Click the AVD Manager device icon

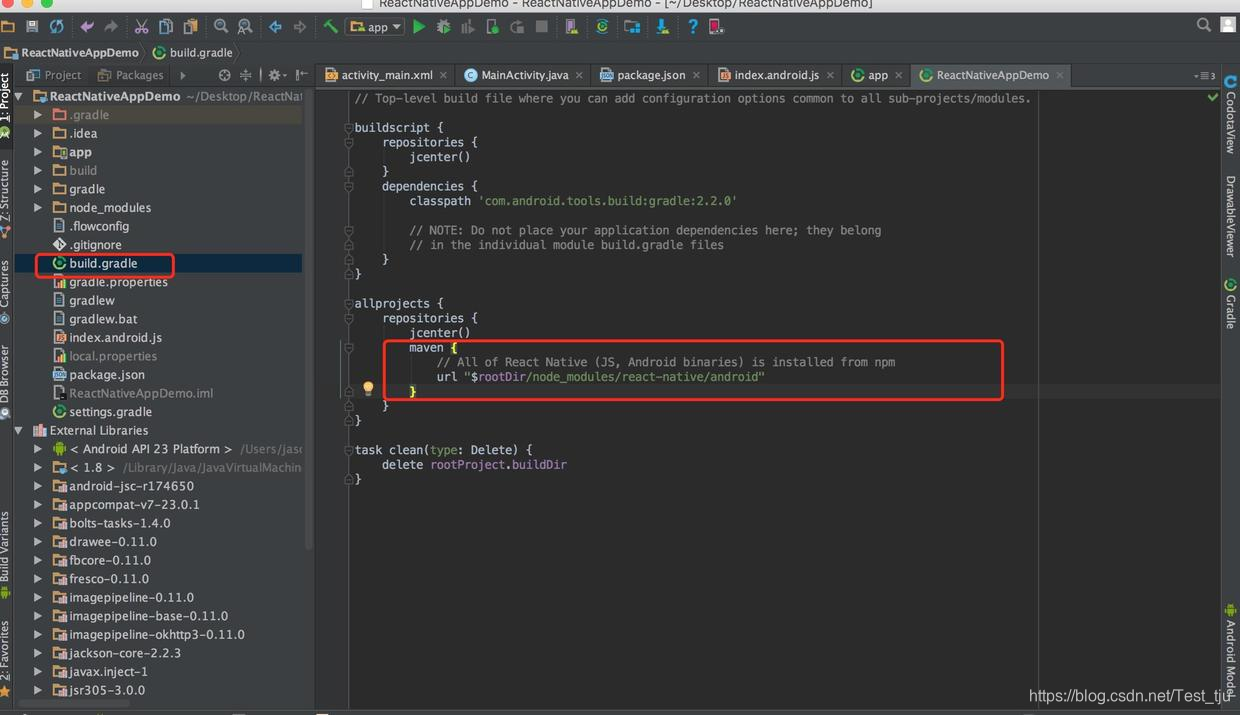pos(572,26)
